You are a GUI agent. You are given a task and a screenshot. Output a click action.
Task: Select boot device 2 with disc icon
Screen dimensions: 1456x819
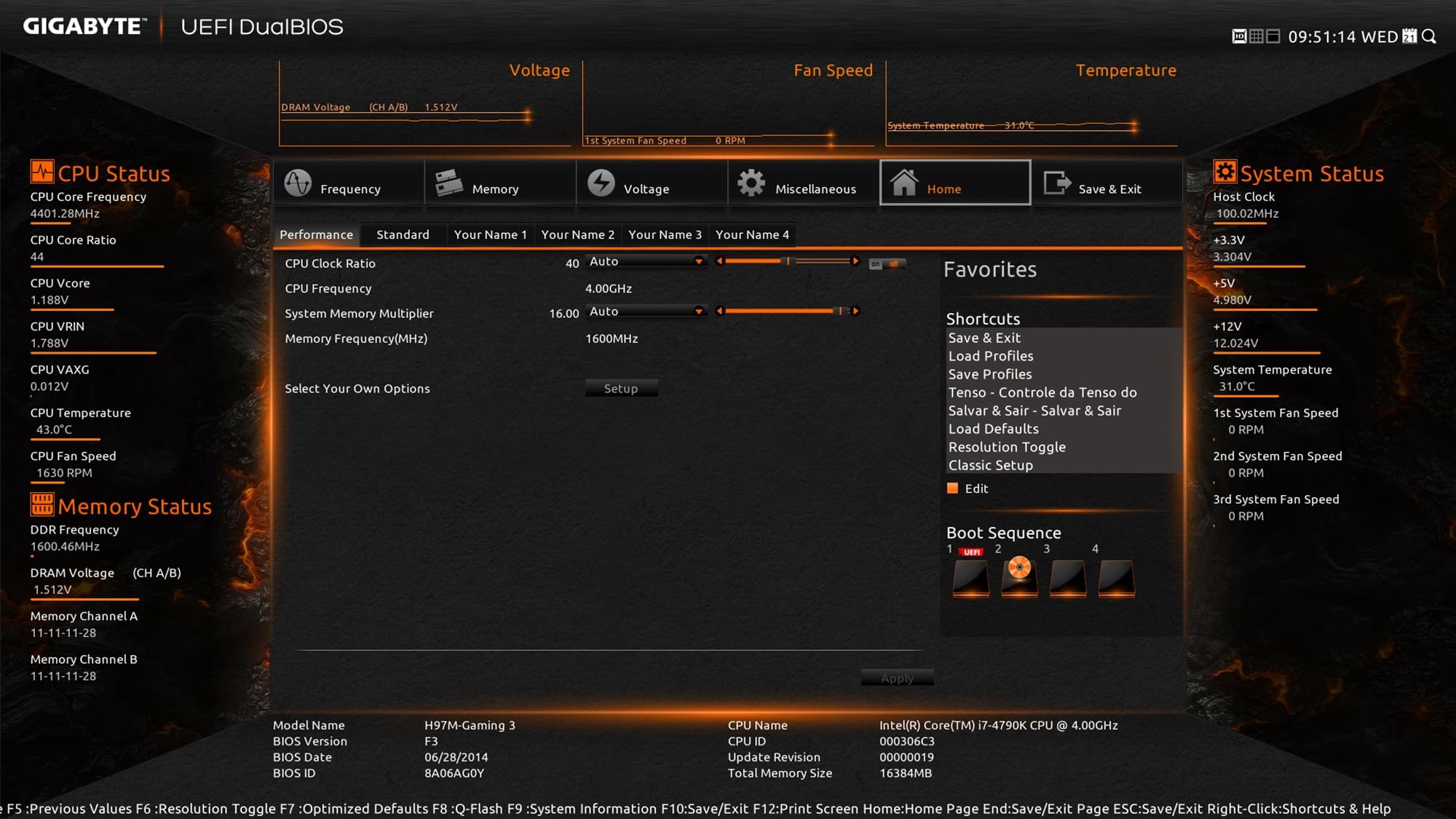(1019, 577)
